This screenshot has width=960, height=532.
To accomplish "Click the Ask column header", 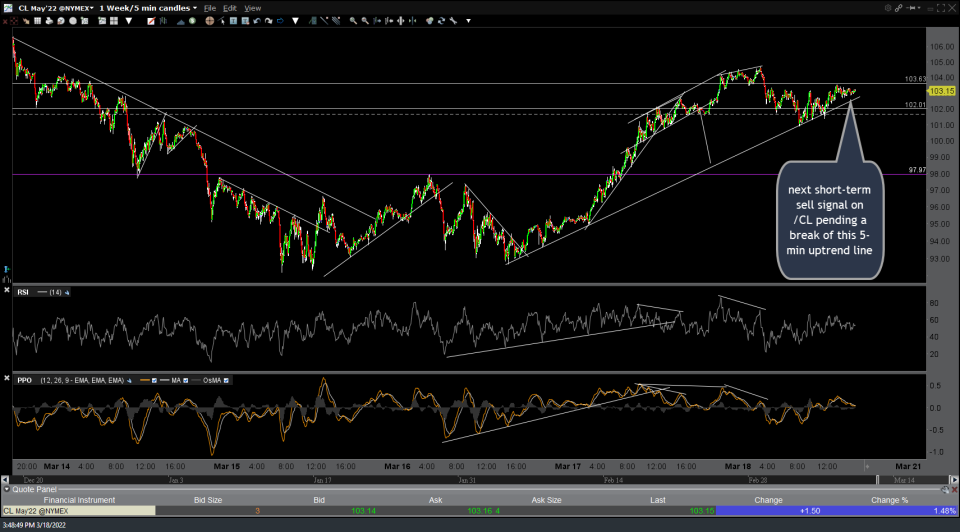I will pyautogui.click(x=435, y=500).
